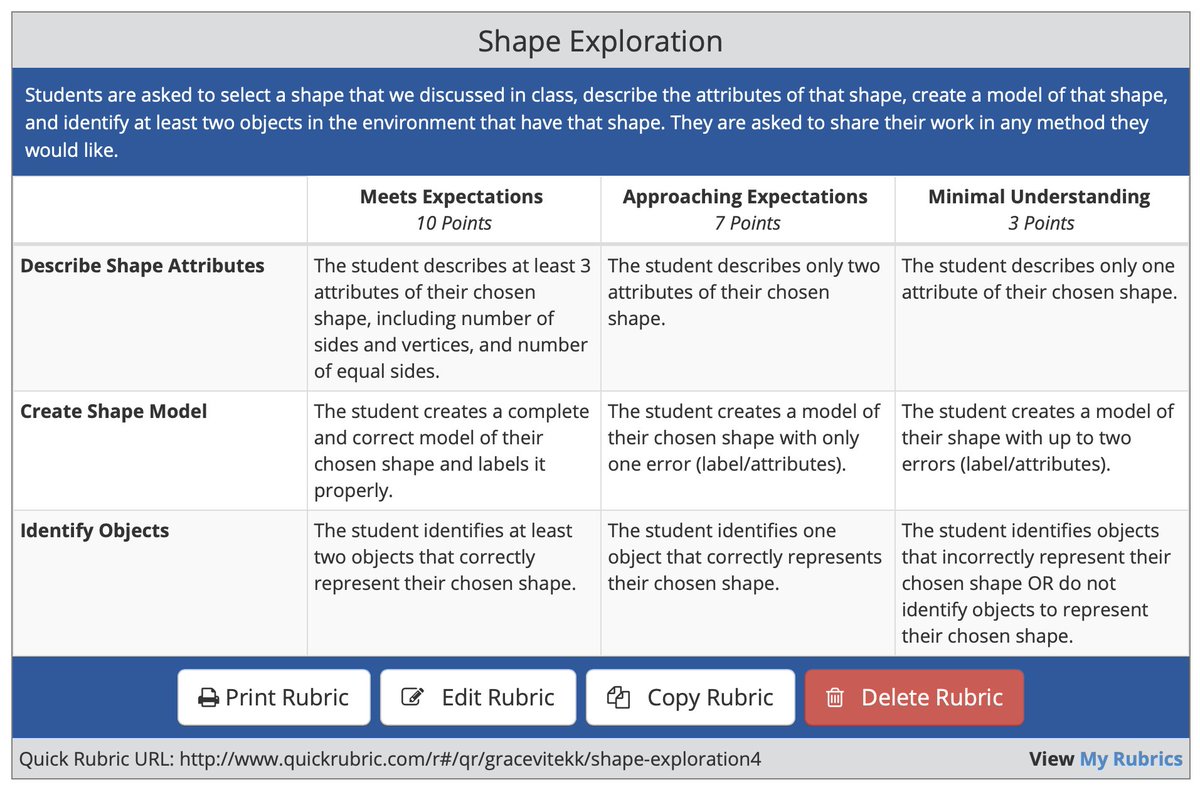The width and height of the screenshot is (1200, 787).
Task: Click the Print Rubric button label
Action: (287, 698)
